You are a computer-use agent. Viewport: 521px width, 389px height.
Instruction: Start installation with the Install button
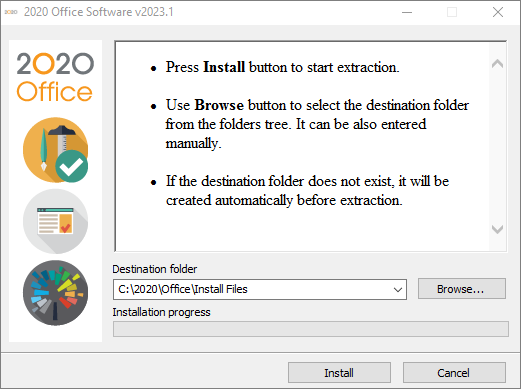pyautogui.click(x=339, y=373)
